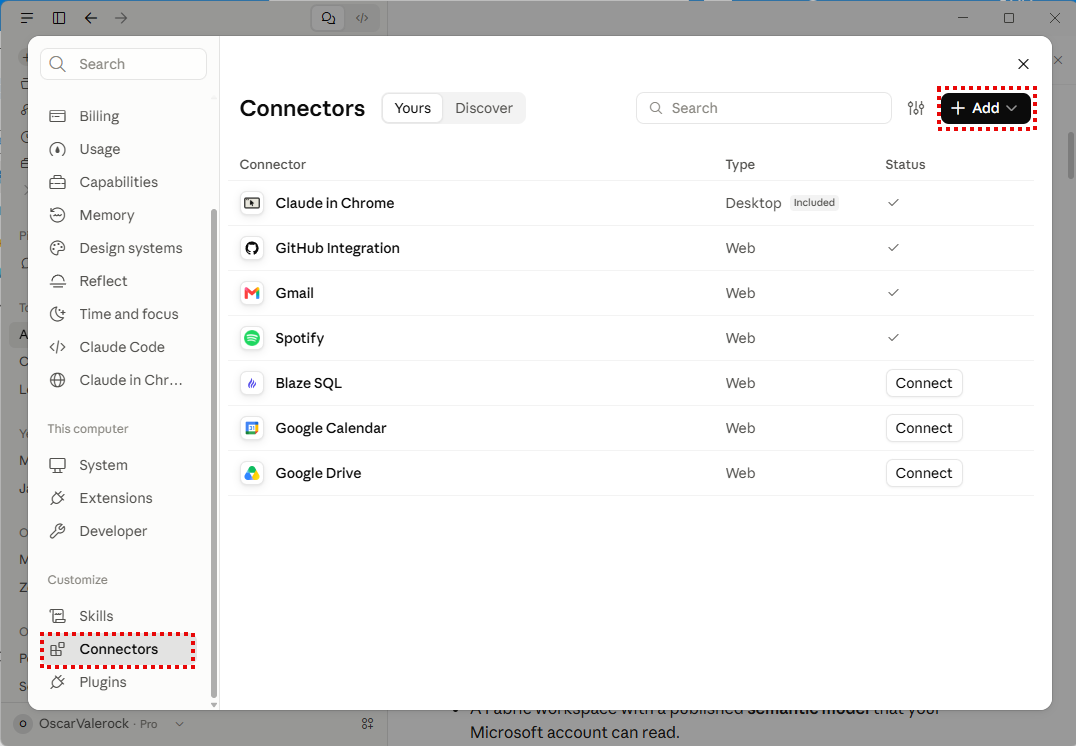This screenshot has height=746, width=1076.
Task: Click the Claude in Chrome connector icon
Action: 252,203
